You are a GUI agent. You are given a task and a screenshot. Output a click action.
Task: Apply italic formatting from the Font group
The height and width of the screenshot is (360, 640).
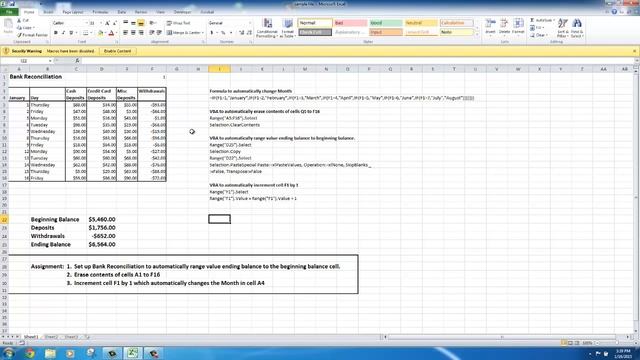tap(63, 33)
